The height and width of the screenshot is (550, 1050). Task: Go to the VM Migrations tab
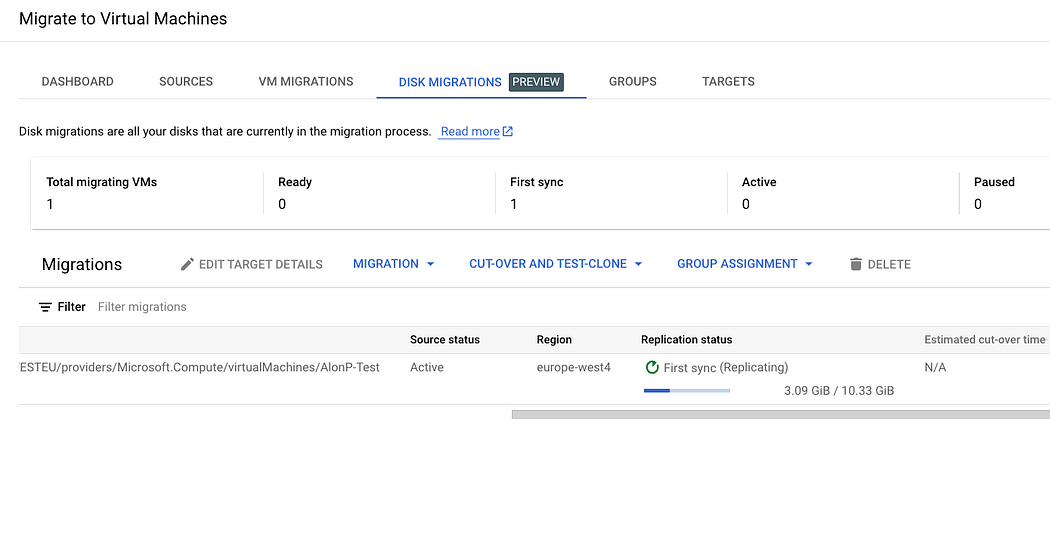pos(305,82)
